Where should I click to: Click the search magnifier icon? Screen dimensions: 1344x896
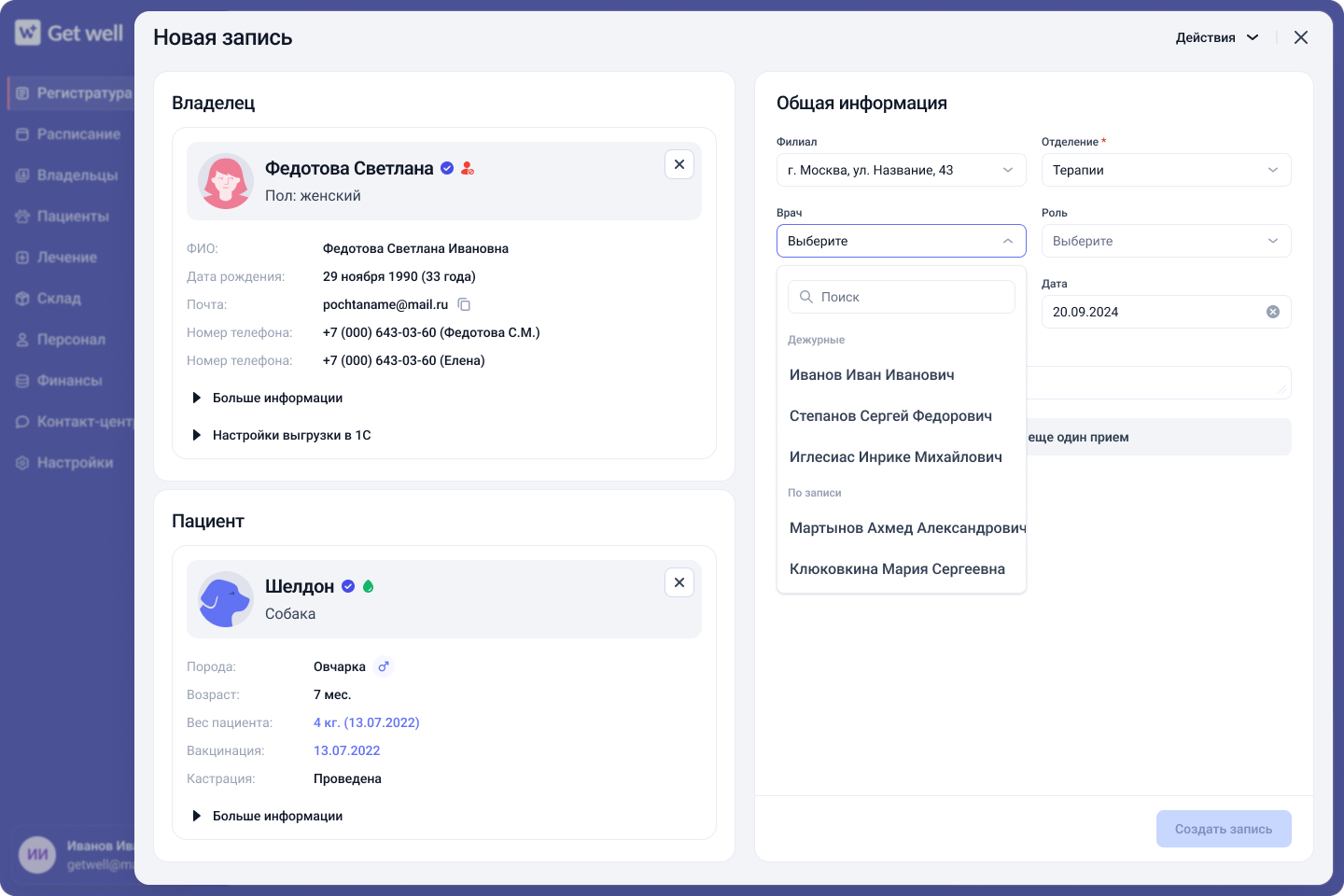coord(806,297)
